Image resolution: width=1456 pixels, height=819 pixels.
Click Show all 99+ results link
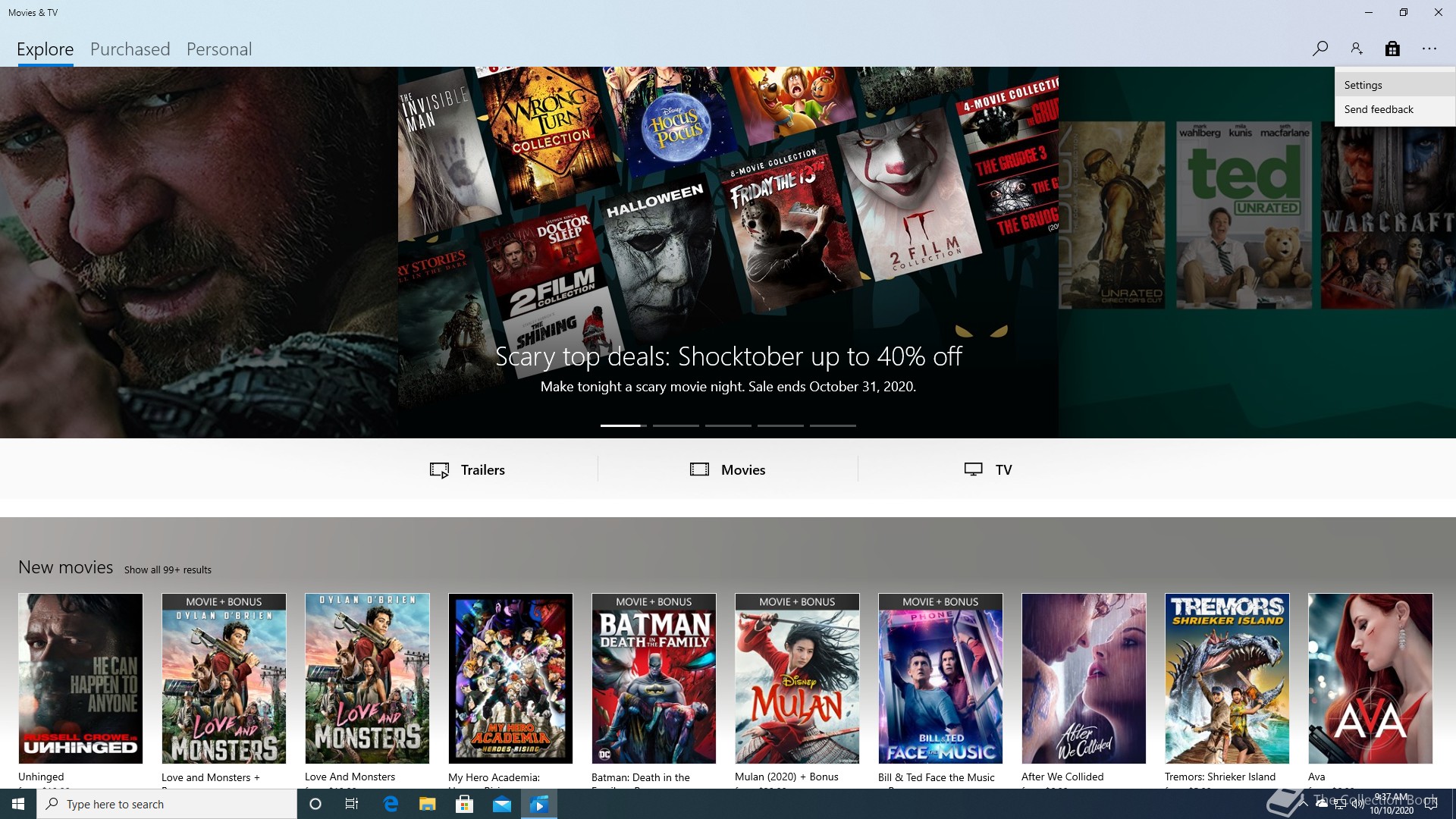click(x=168, y=570)
